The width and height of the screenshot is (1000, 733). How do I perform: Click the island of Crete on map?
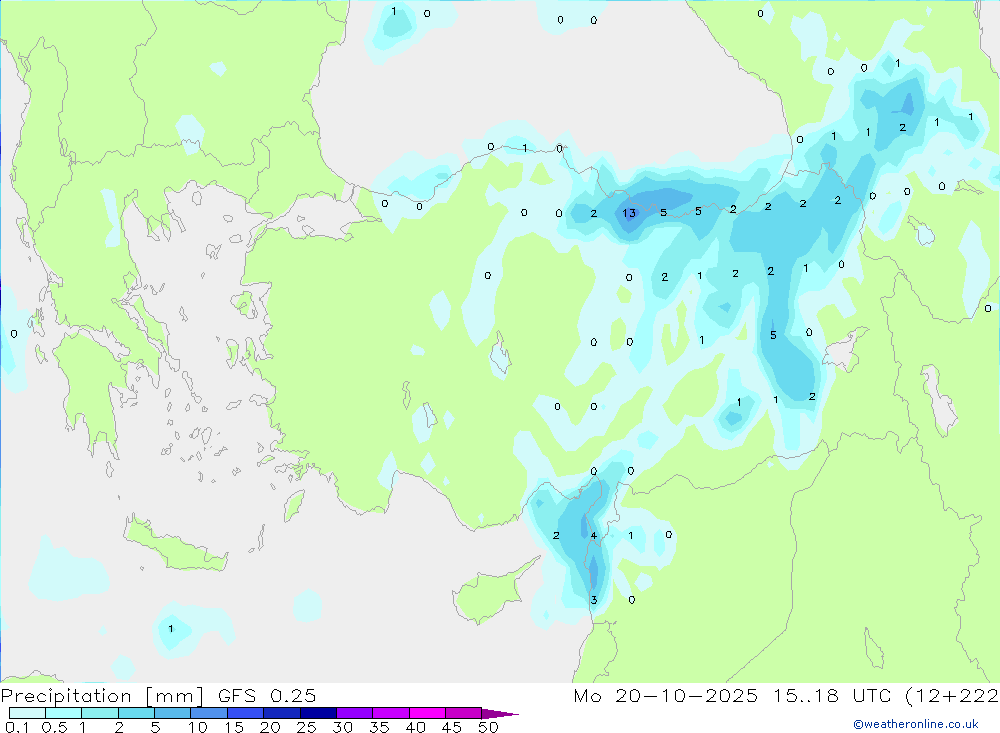(175, 544)
